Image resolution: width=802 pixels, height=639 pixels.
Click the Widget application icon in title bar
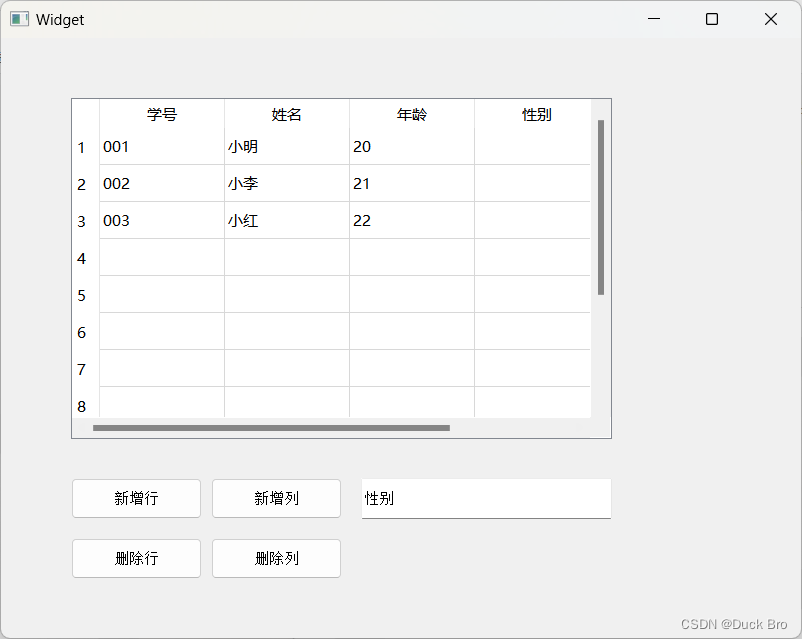pos(19,19)
